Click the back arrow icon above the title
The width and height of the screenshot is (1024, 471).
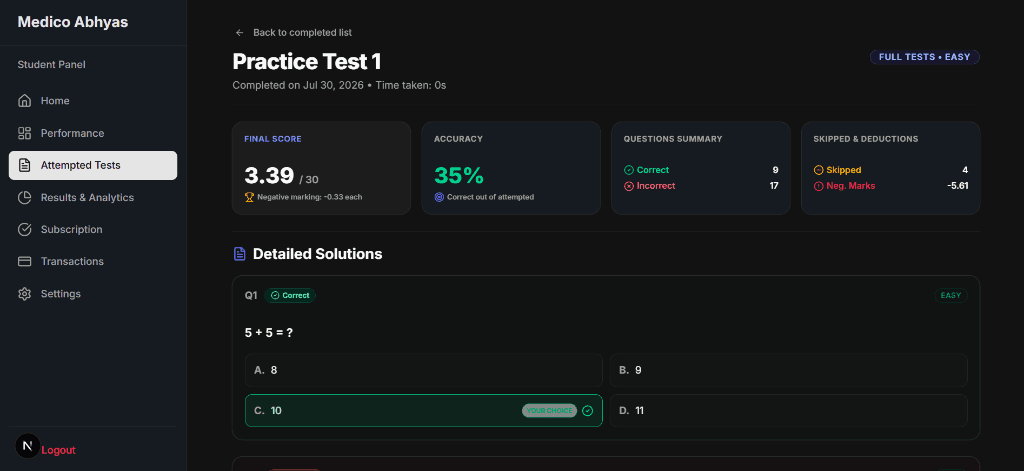tap(240, 33)
